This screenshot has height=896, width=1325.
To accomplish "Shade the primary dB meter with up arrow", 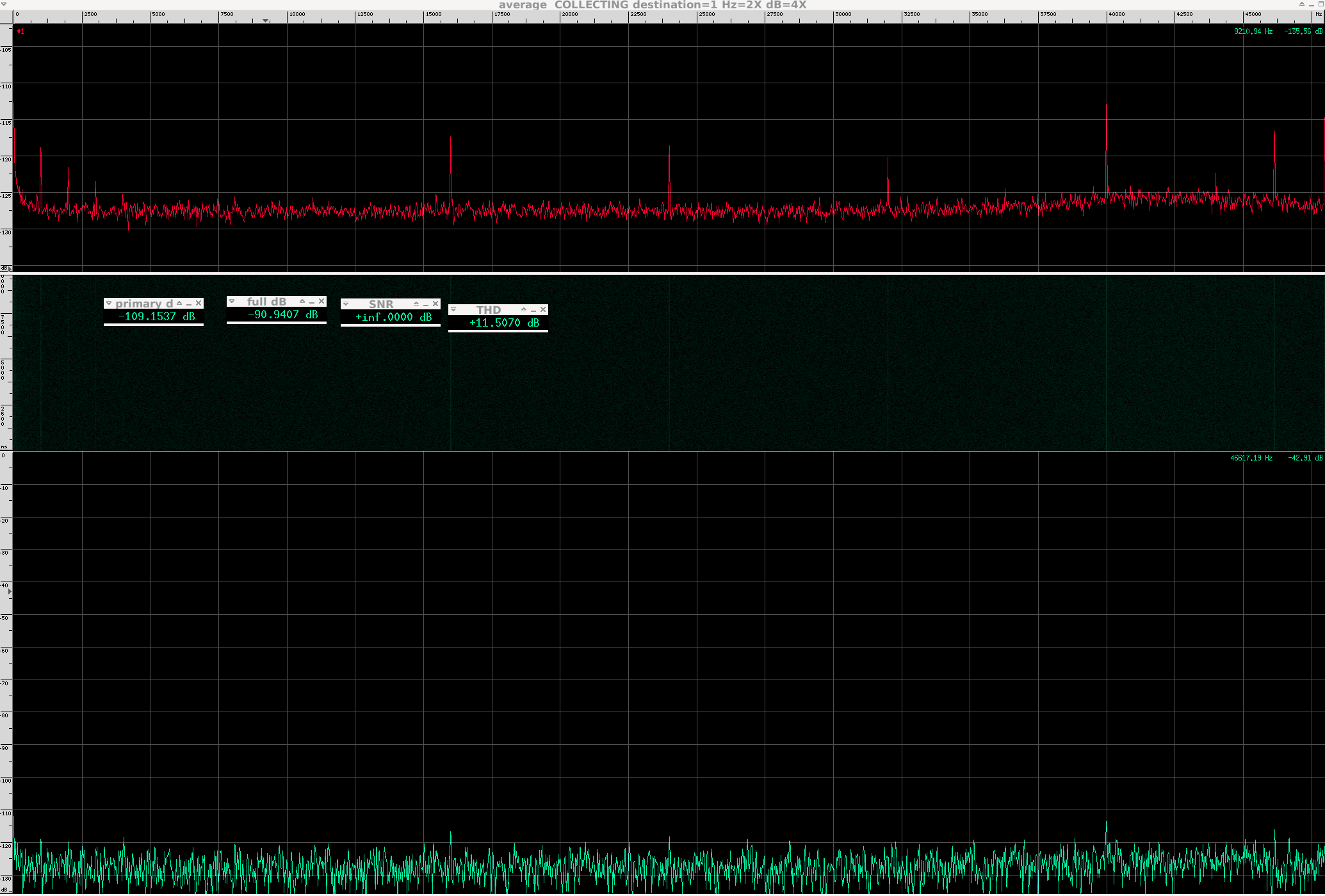I will tap(180, 304).
